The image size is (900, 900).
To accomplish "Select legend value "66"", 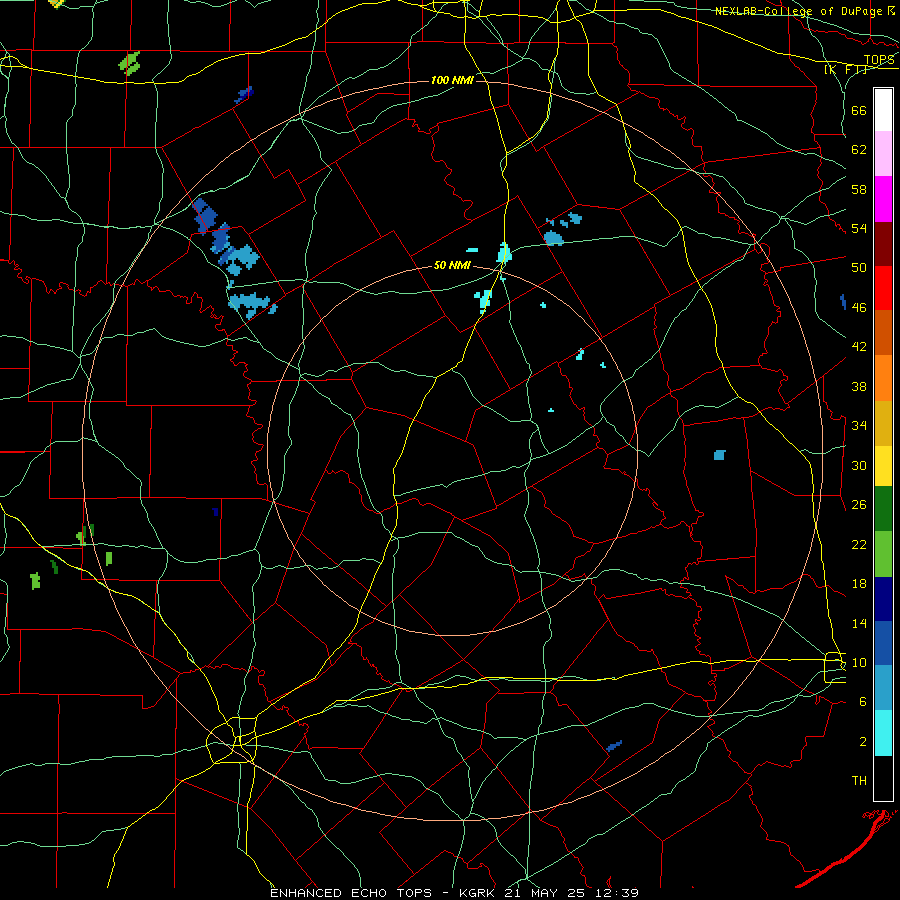I will (859, 110).
